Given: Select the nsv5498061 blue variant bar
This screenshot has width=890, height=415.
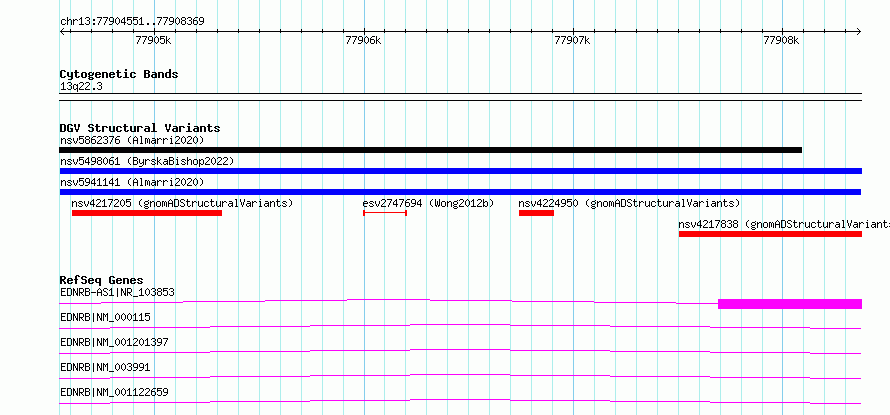Looking at the screenshot, I should (461, 171).
